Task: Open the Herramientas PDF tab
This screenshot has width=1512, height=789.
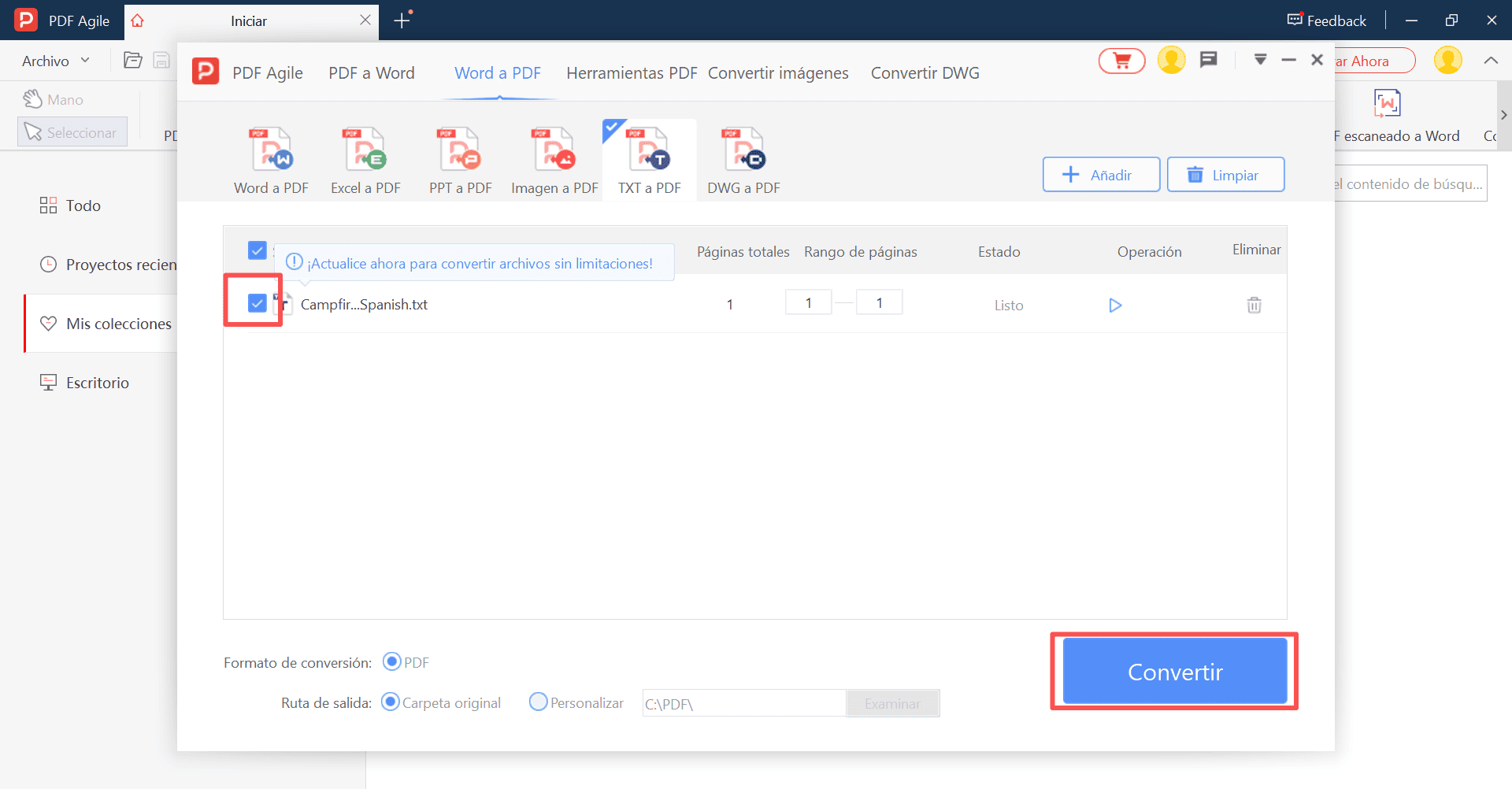Action: (x=632, y=73)
